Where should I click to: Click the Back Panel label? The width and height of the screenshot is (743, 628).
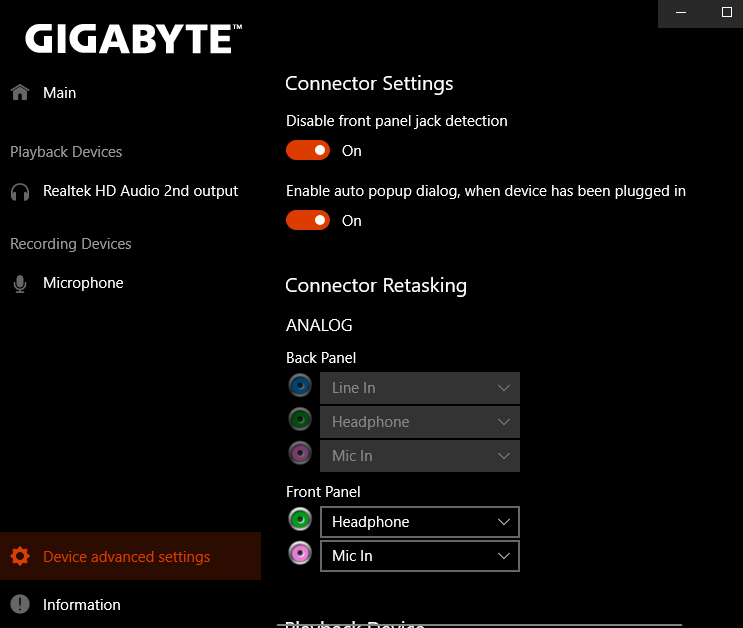point(321,358)
